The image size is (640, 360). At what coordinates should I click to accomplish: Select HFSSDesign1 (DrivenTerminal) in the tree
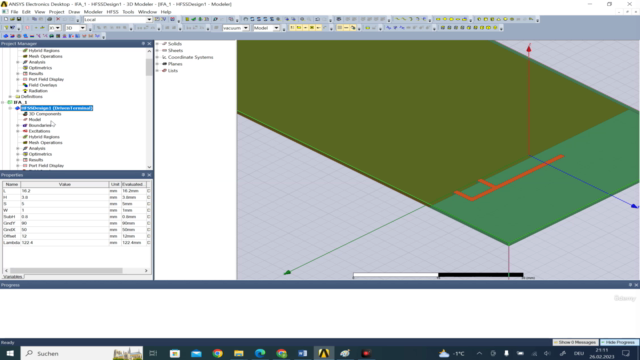click(57, 108)
